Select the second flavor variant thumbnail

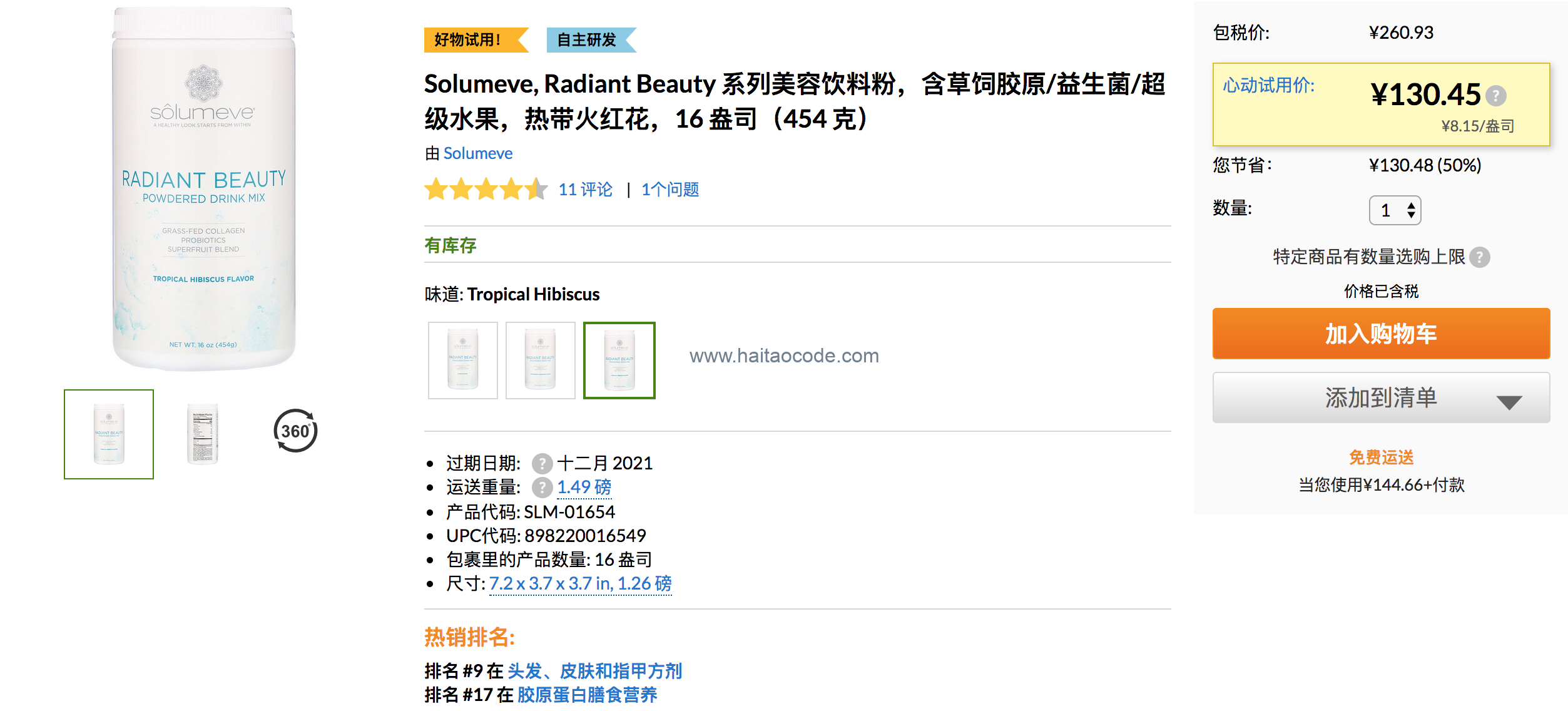(x=541, y=361)
